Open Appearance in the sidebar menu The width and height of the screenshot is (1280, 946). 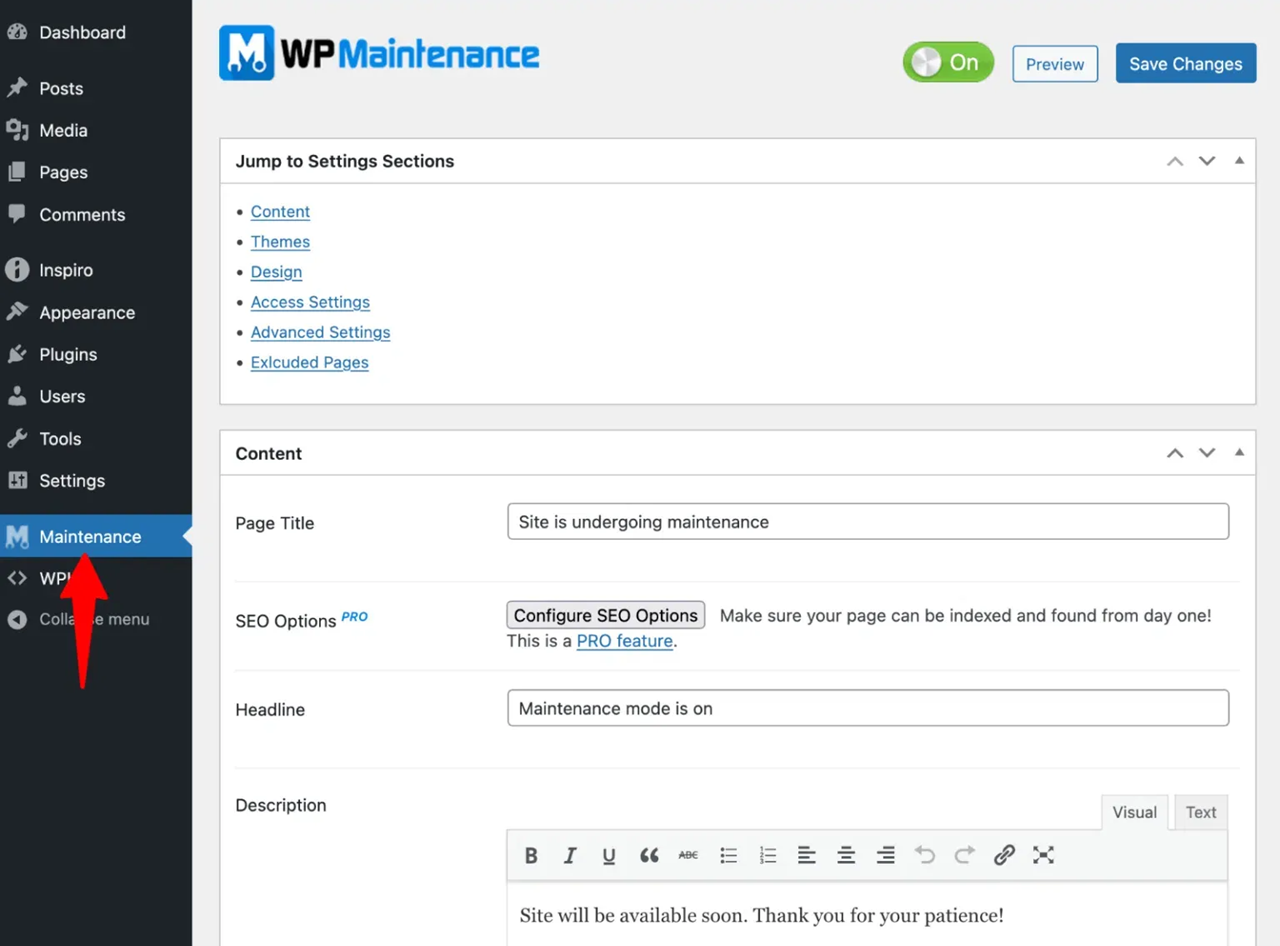87,312
